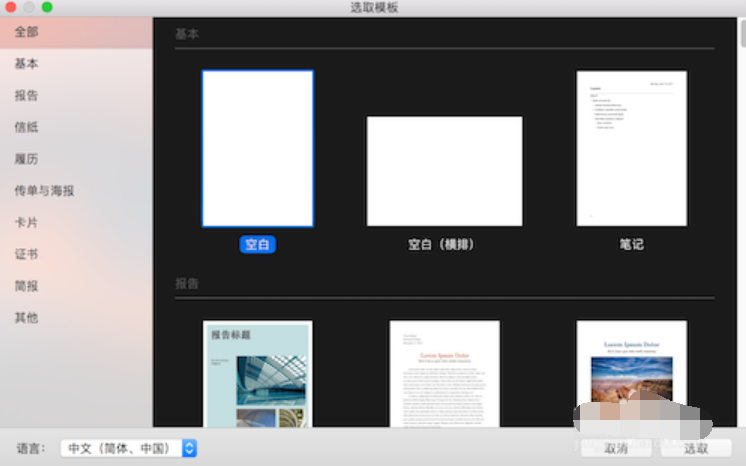Show 信纸 templates in sidebar
The image size is (746, 466).
point(27,127)
